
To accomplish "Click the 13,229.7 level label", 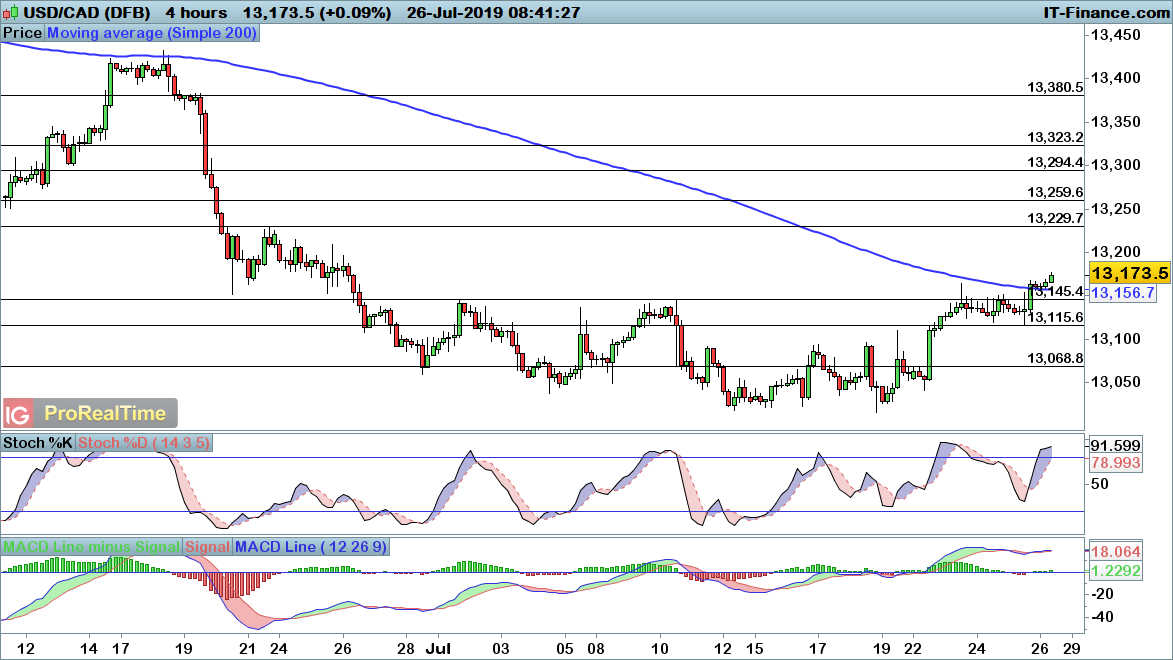I will click(1055, 219).
